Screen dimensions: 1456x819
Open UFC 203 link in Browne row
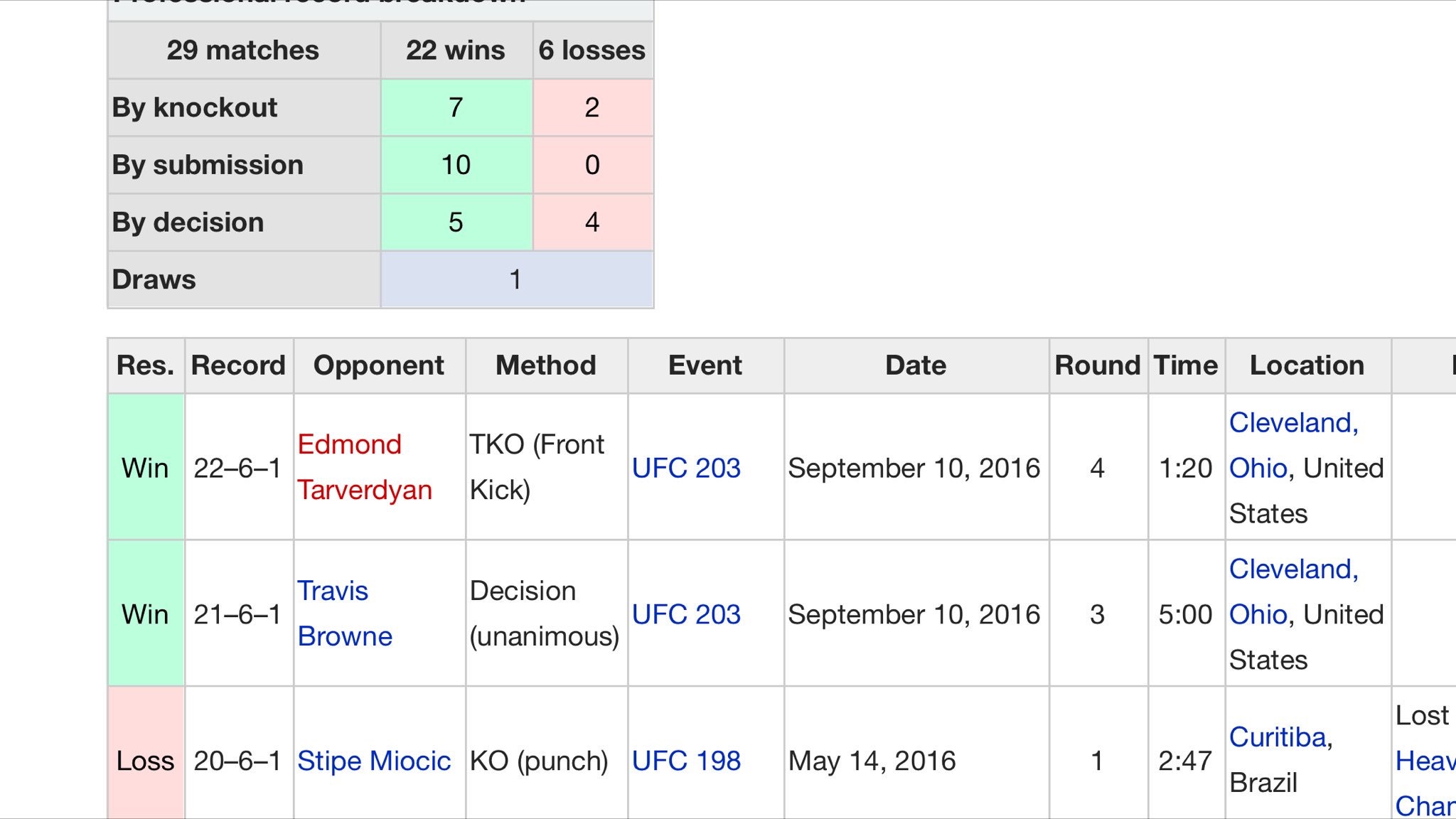click(686, 614)
